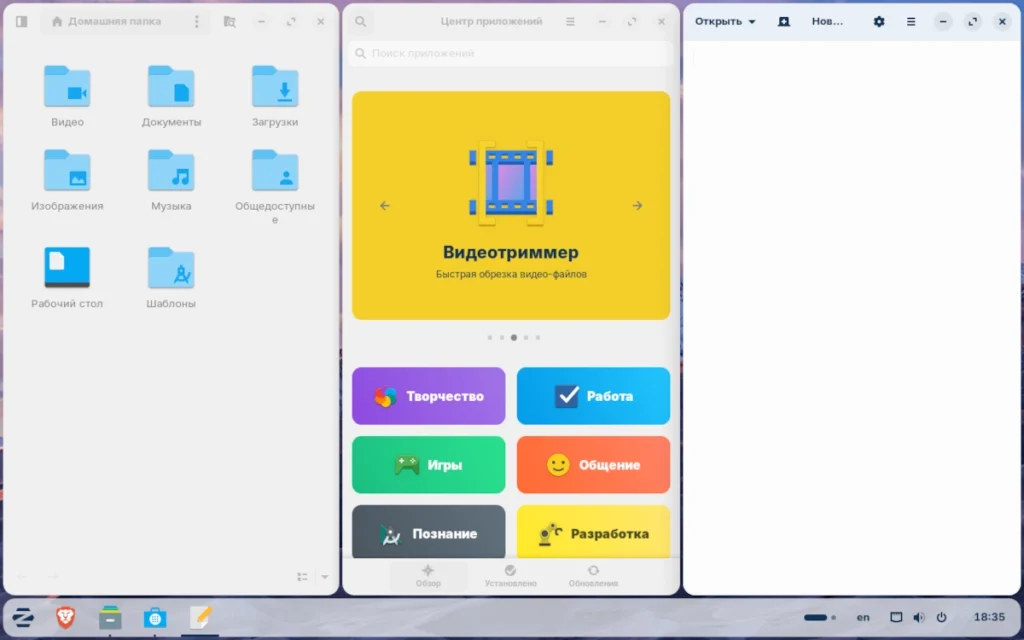Click the search icon in Software center
This screenshot has width=1024, height=640.
(x=360, y=22)
